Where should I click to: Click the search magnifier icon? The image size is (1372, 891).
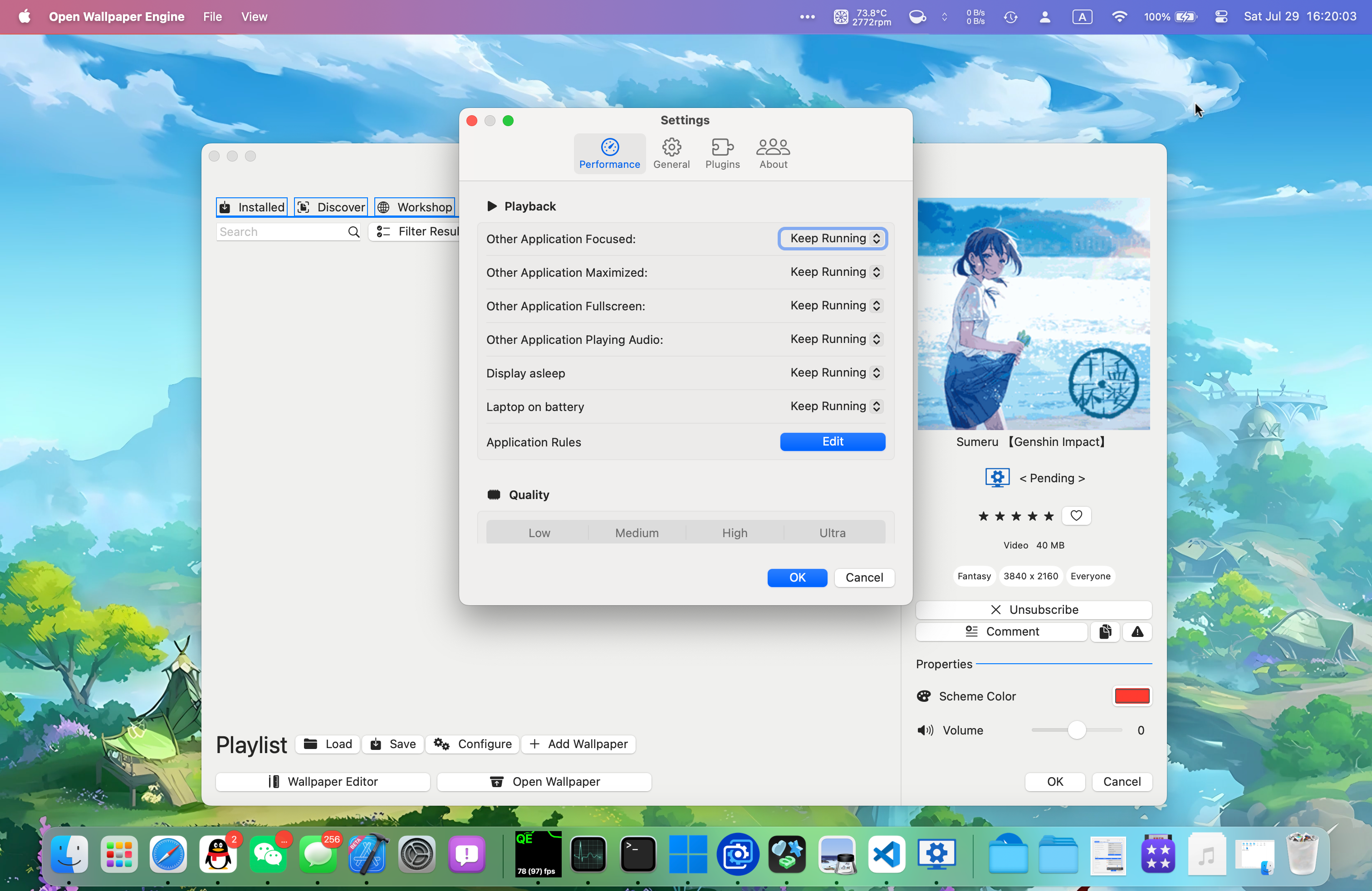(x=353, y=232)
